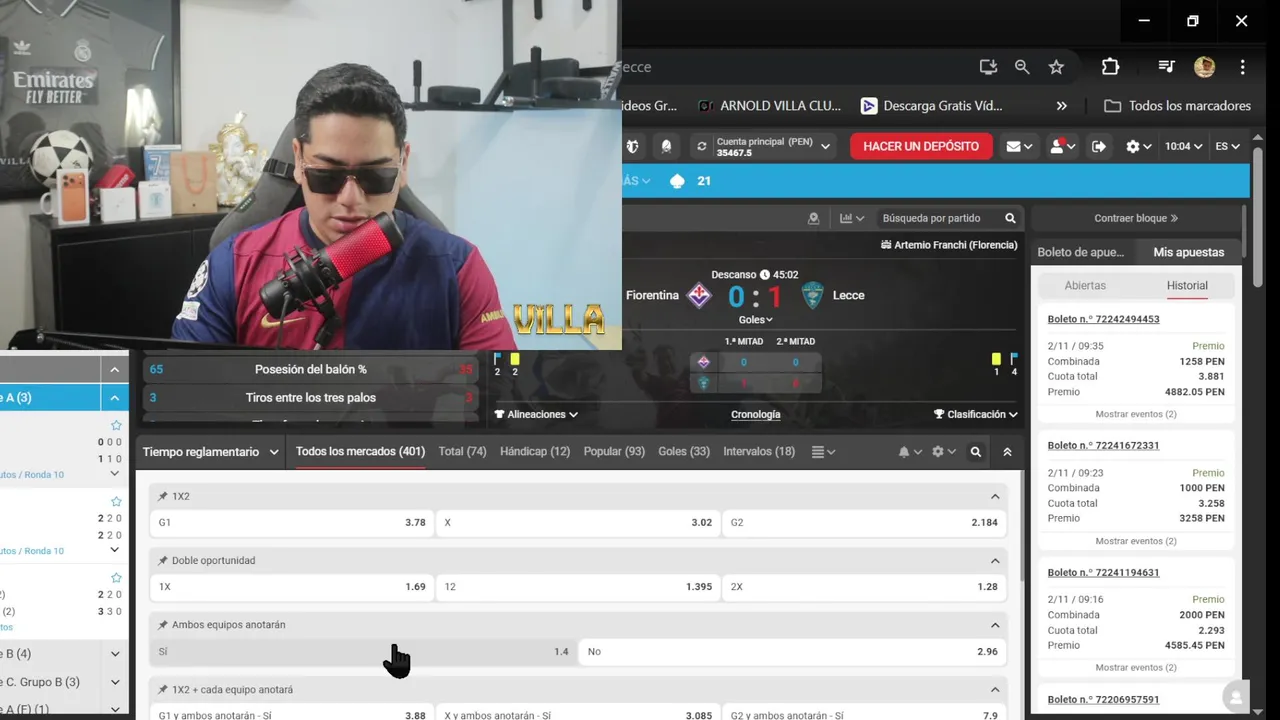Select the Historial sub-tab
This screenshot has width=1280, height=720.
(1187, 285)
